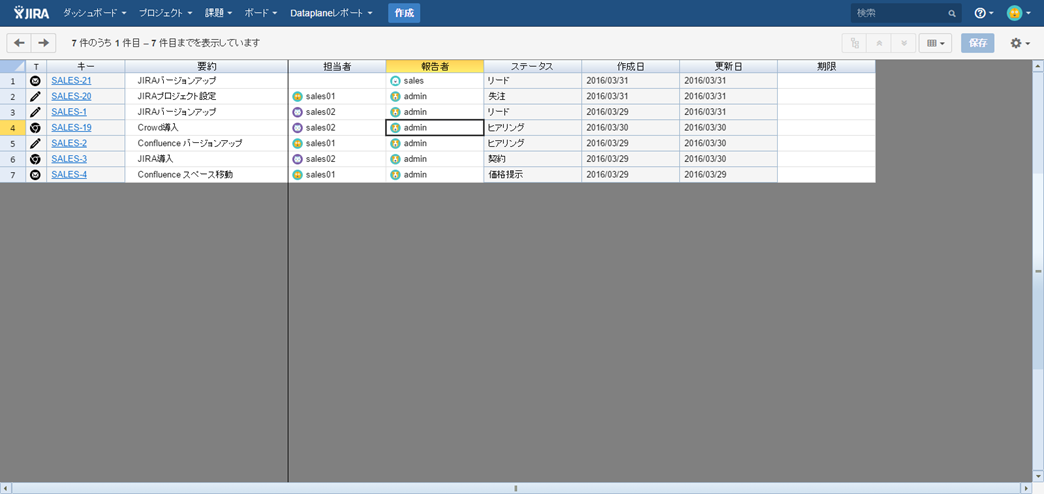Select the キー column header
Image resolution: width=1044 pixels, height=494 pixels.
[86, 66]
